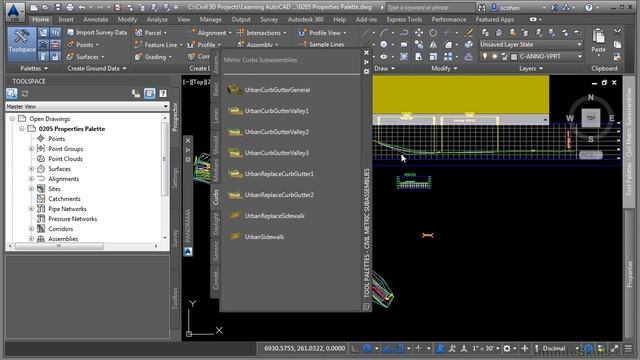
Task: Expand the Surfaces tree node
Action: (31, 169)
